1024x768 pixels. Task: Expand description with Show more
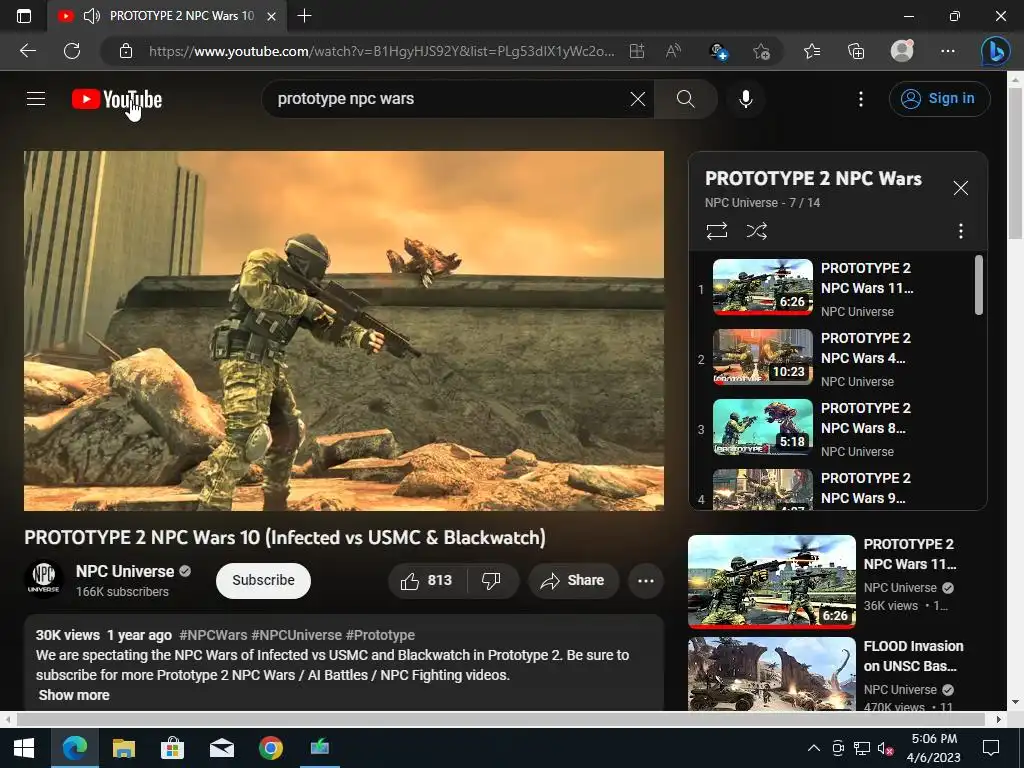tap(74, 695)
